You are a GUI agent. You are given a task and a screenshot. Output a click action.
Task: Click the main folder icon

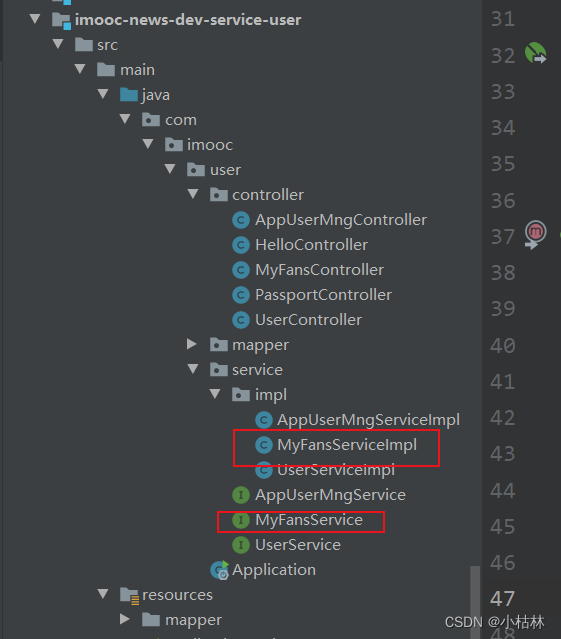pos(106,69)
